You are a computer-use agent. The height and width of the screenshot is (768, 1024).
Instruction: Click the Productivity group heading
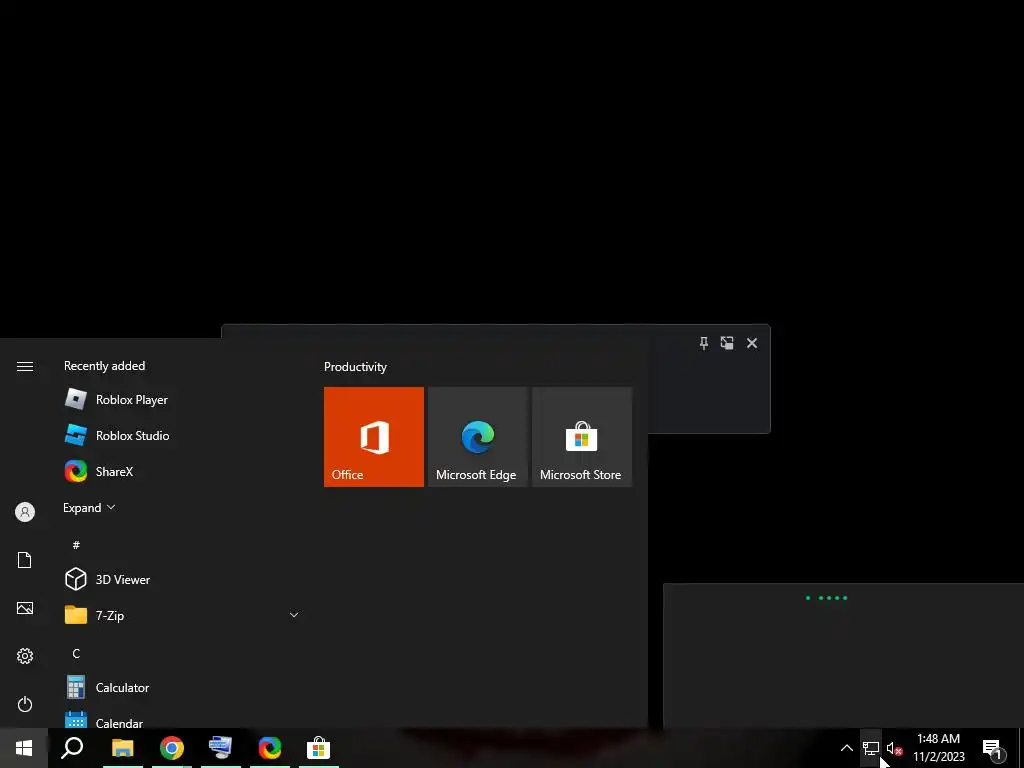pyautogui.click(x=355, y=367)
